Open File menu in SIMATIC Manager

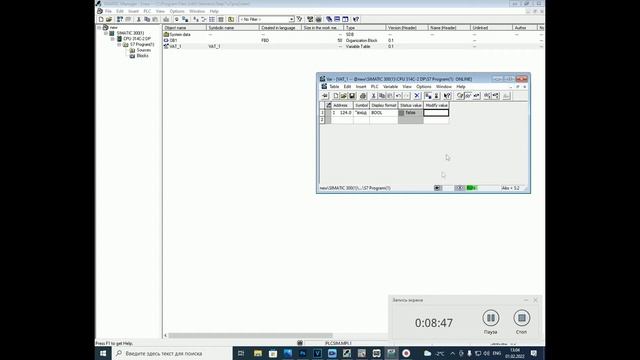pos(108,11)
